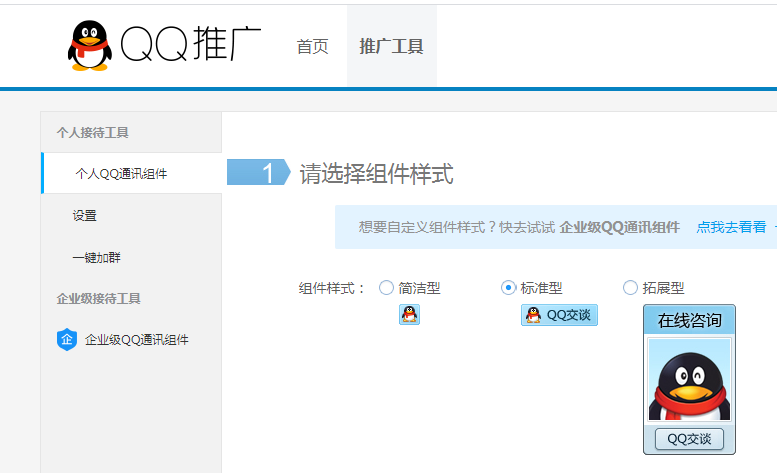Click the QQ penguin logo in header
The height and width of the screenshot is (473, 777).
(90, 46)
